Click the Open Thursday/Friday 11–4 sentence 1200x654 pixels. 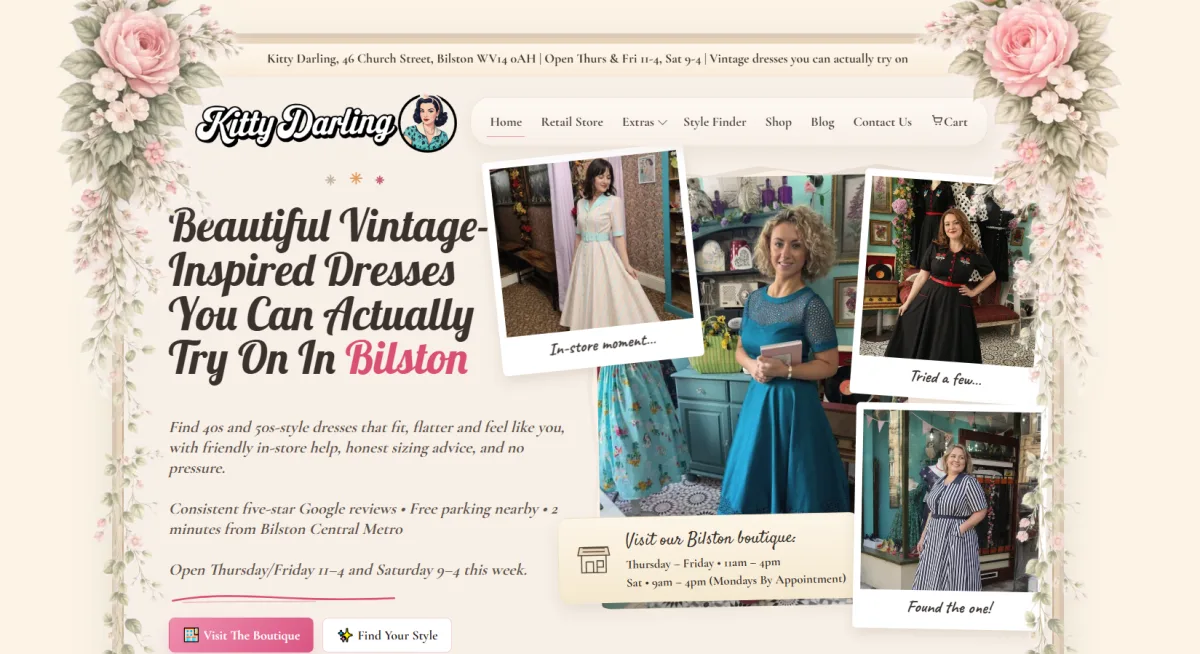tap(348, 569)
